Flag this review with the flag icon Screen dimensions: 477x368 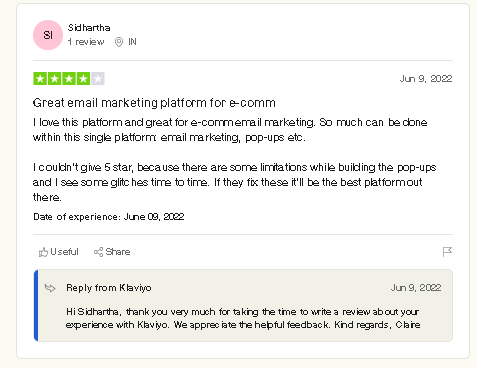pos(447,252)
